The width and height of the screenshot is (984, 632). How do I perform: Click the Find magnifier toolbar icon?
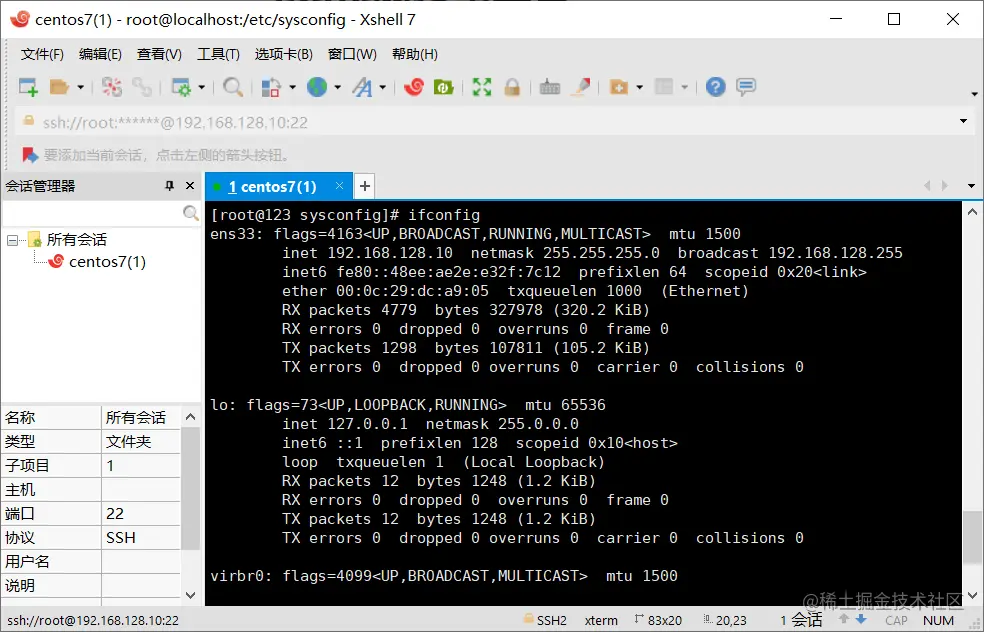pyautogui.click(x=233, y=87)
